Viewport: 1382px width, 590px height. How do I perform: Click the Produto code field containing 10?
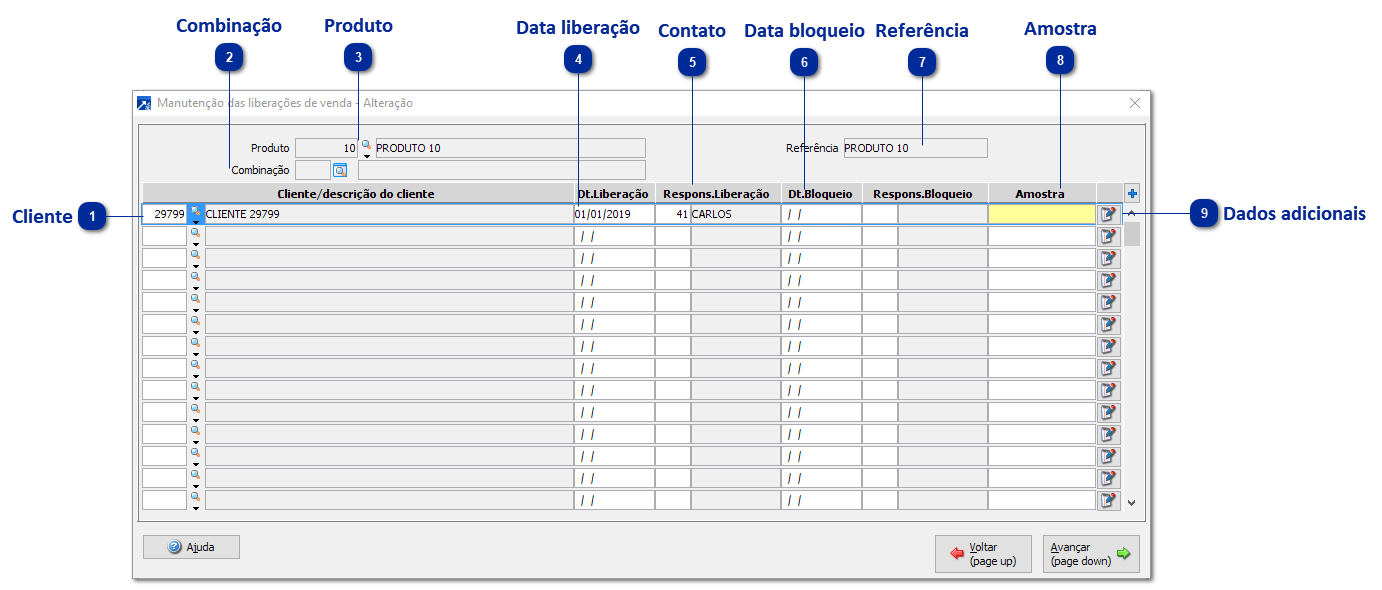pos(327,148)
